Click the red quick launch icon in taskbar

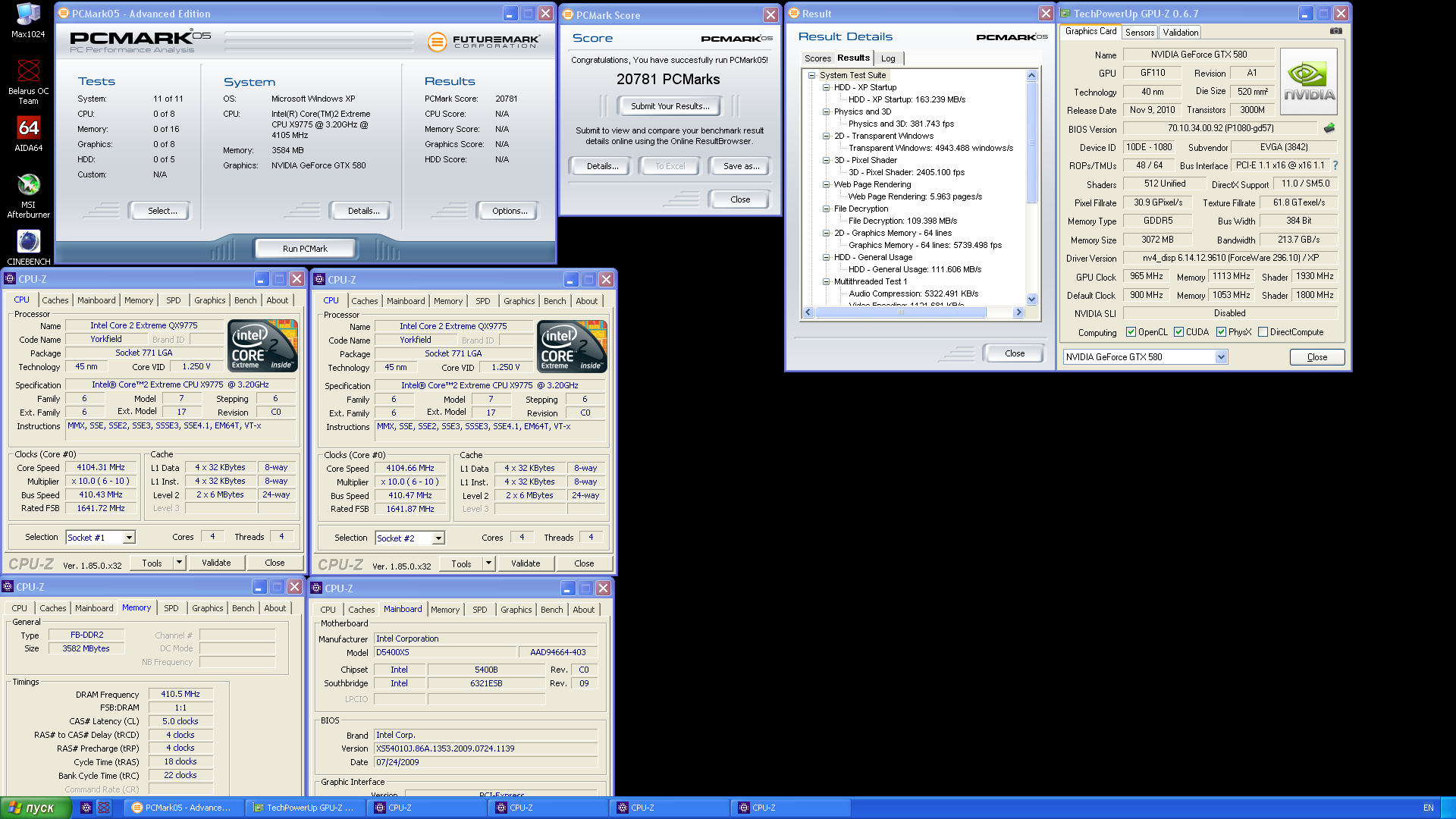click(104, 808)
